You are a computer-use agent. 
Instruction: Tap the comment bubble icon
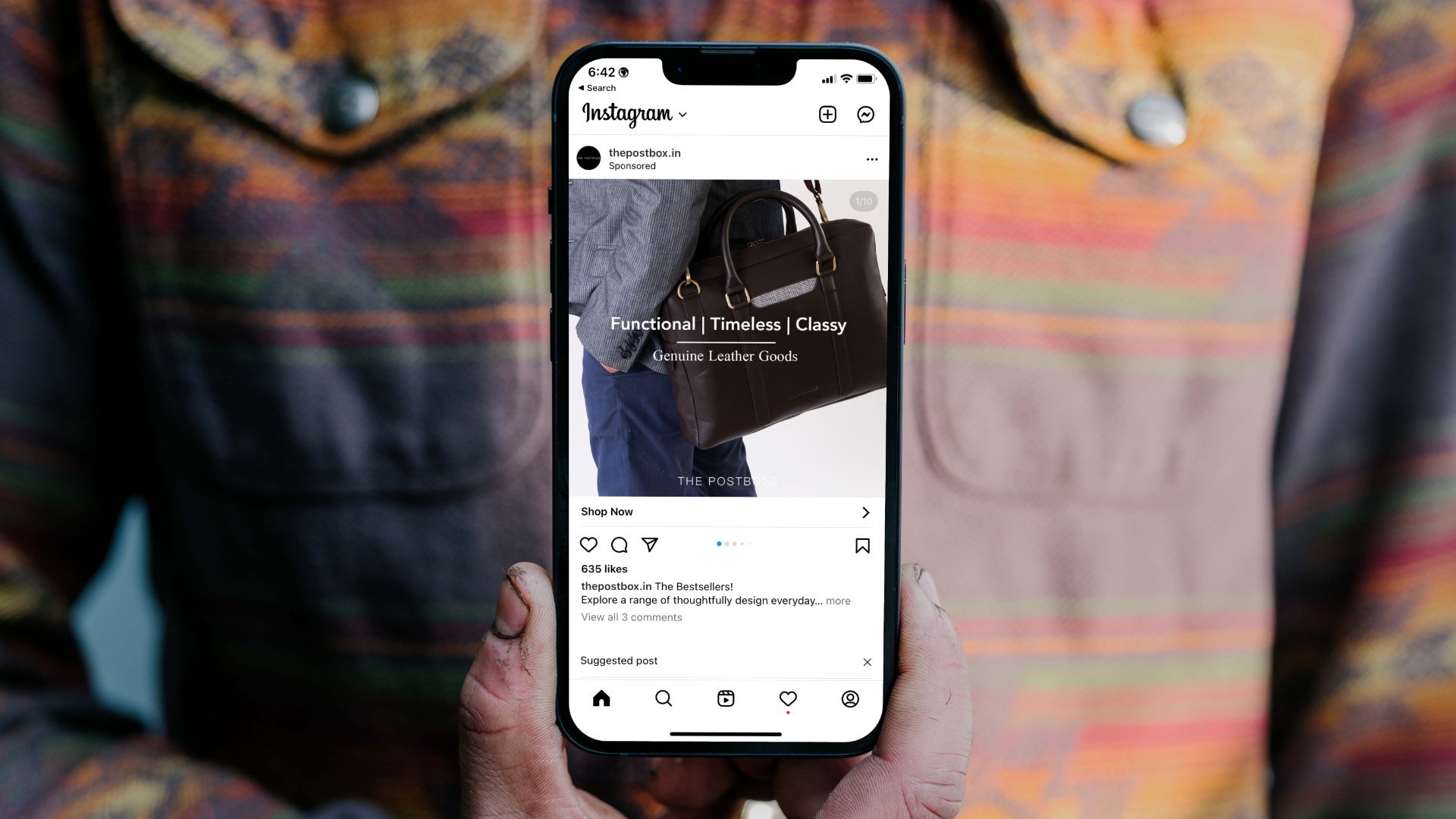620,545
